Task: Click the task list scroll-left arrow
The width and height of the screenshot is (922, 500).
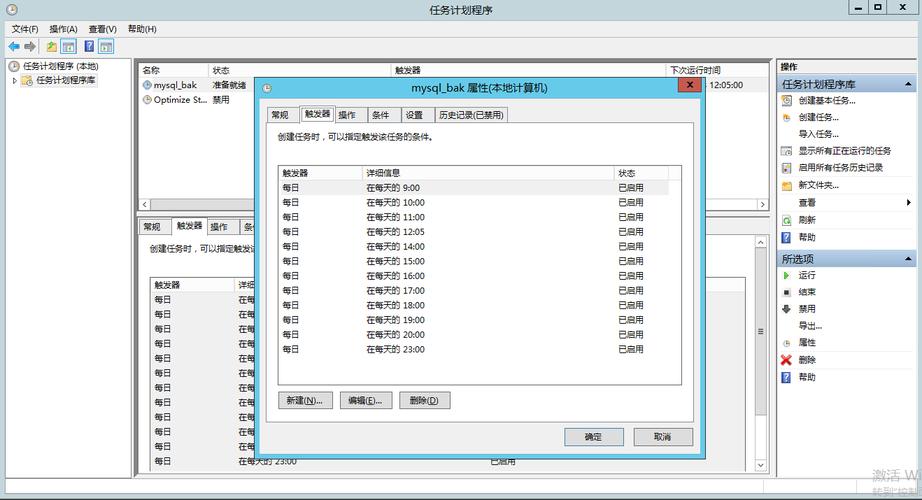Action: [x=145, y=205]
